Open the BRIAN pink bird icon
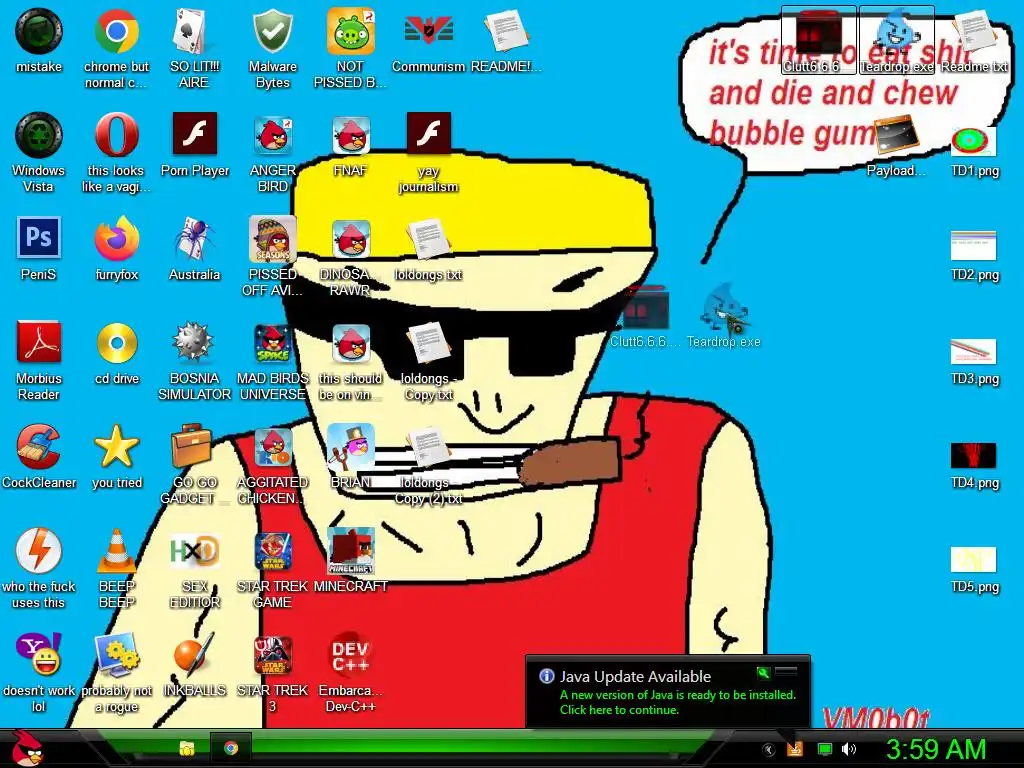The width and height of the screenshot is (1024, 768). [x=350, y=456]
